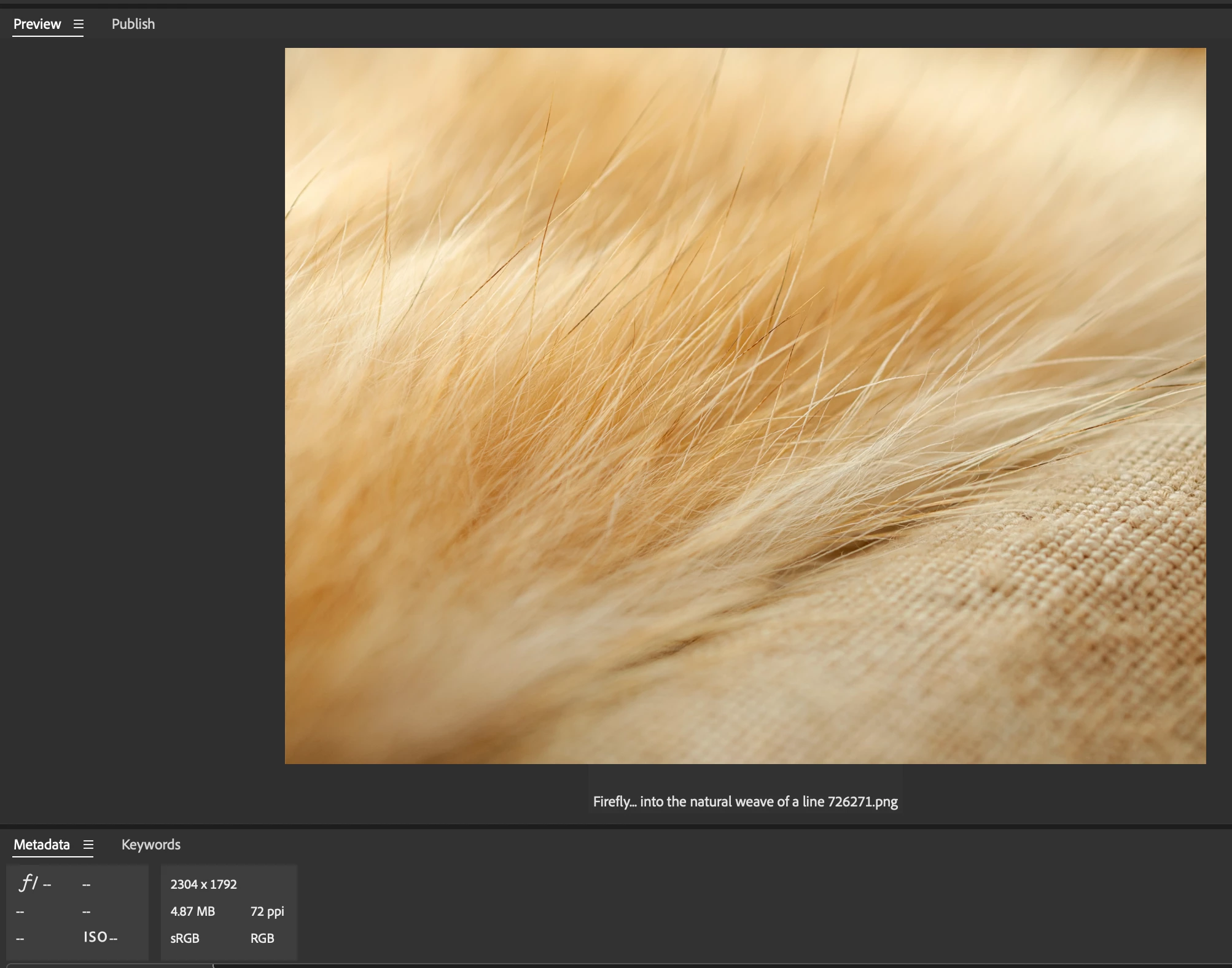Select the Metadata tab
Viewport: 1232px width, 968px height.
[x=42, y=845]
